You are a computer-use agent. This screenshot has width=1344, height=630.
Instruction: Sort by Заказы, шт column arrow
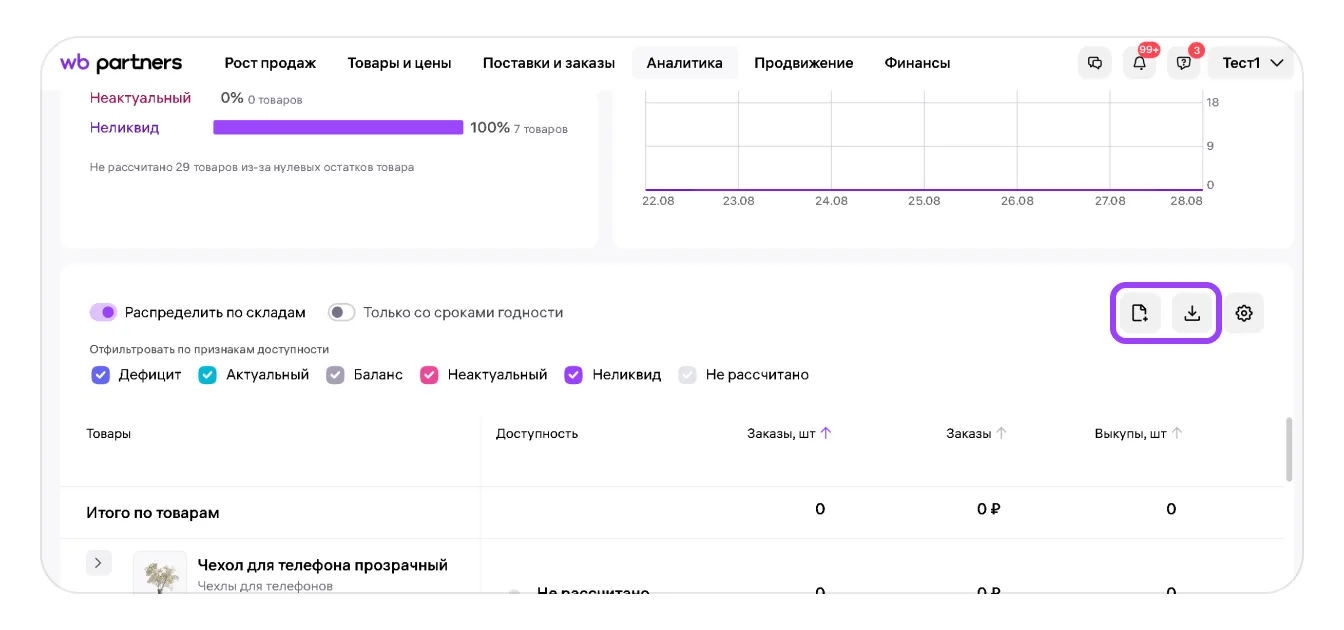826,433
